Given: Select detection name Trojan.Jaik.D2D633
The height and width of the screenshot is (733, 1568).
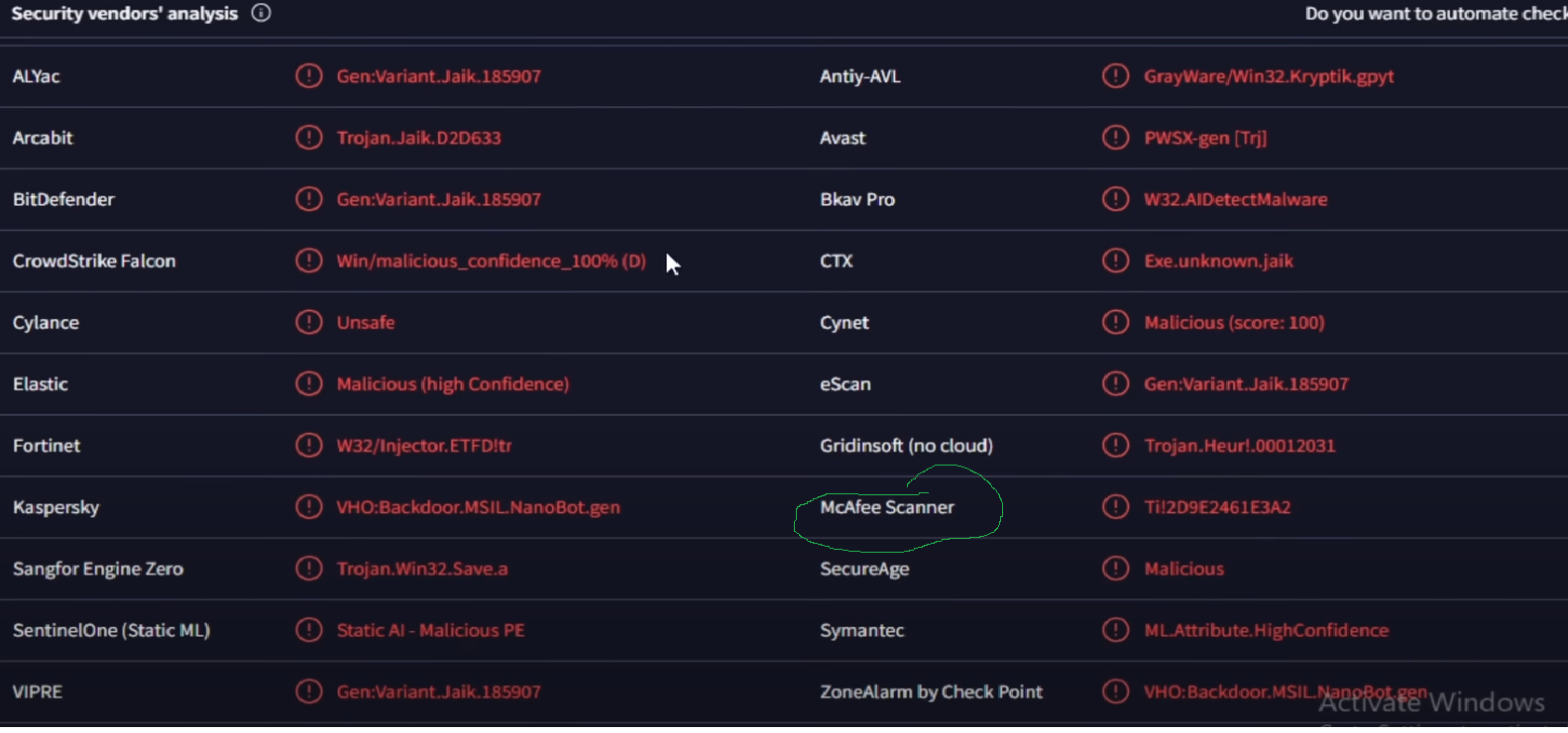Looking at the screenshot, I should coord(418,138).
